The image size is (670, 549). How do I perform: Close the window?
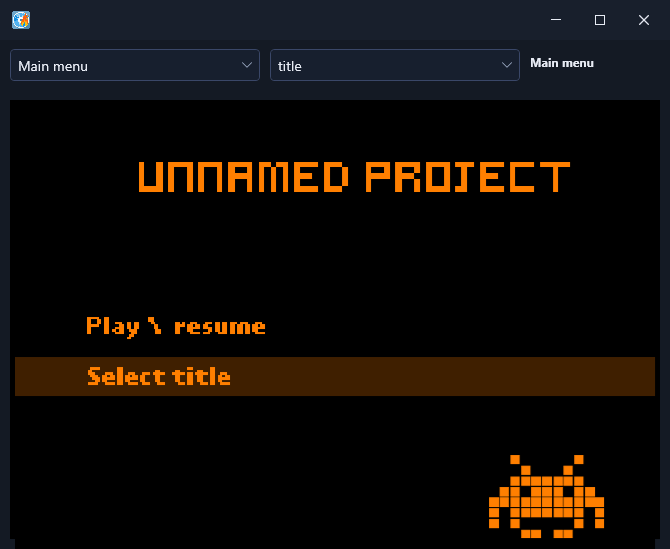tap(644, 20)
